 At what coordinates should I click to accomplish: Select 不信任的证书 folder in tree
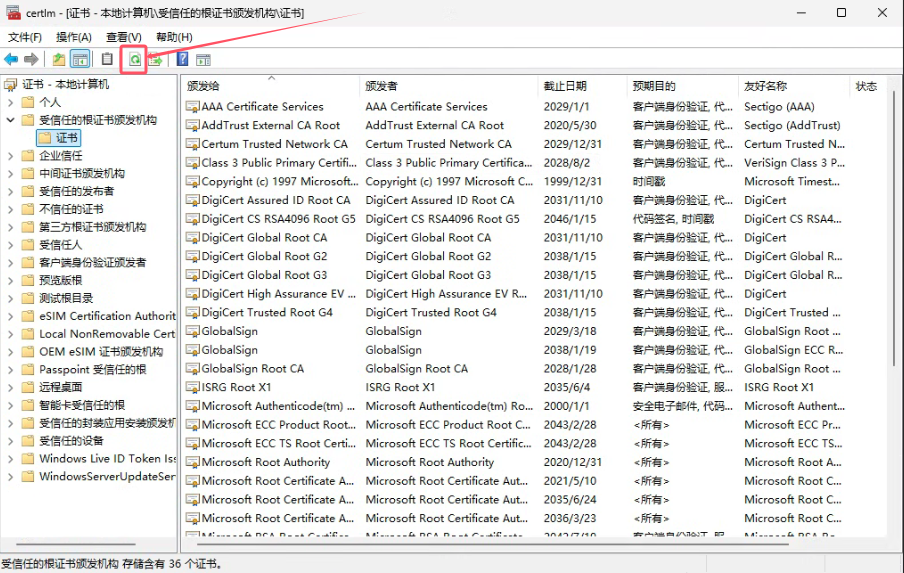[71, 209]
